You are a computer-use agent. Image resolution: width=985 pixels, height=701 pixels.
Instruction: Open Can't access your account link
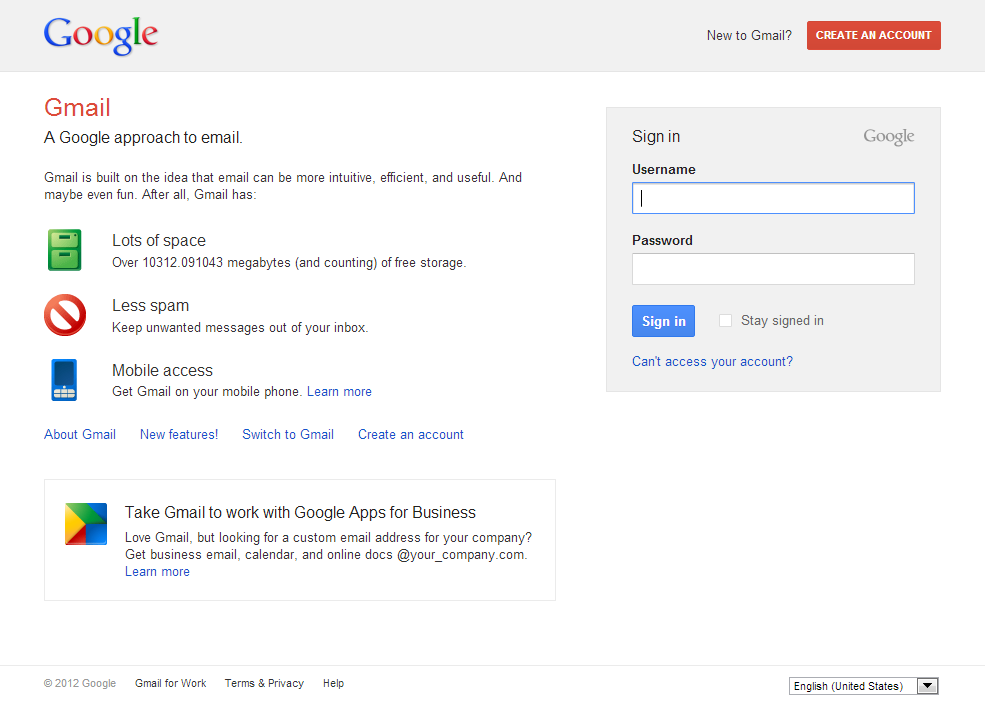[712, 362]
